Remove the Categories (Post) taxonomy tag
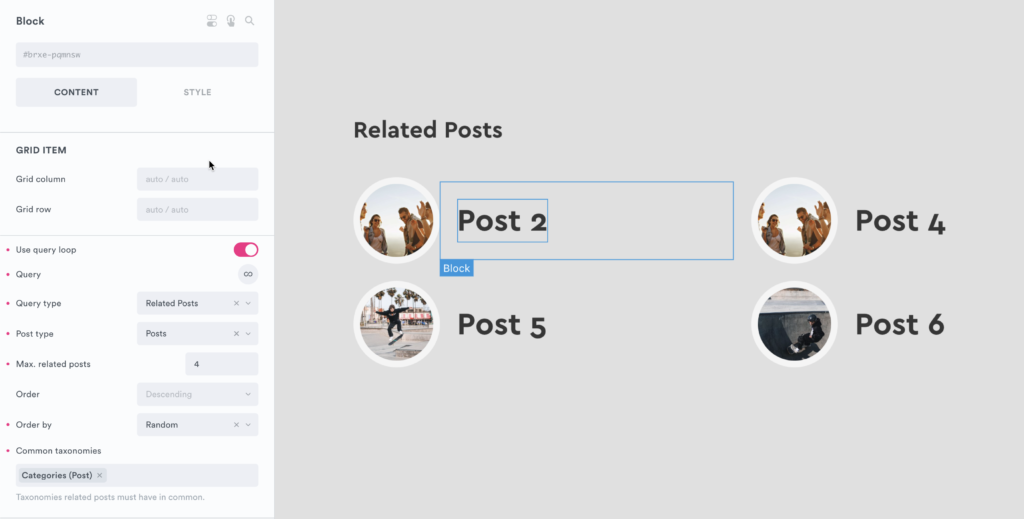1024x519 pixels. click(100, 475)
